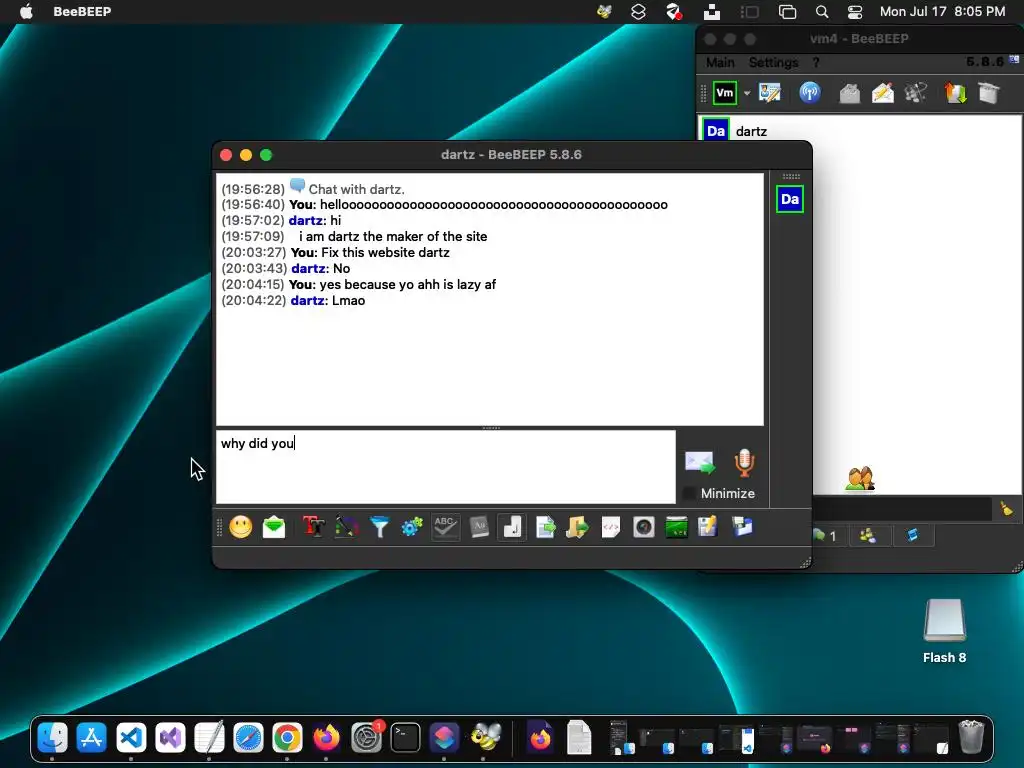1024x768 pixels.
Task: Open the BeeBEEP menu in macOS menu bar
Action: click(x=82, y=12)
